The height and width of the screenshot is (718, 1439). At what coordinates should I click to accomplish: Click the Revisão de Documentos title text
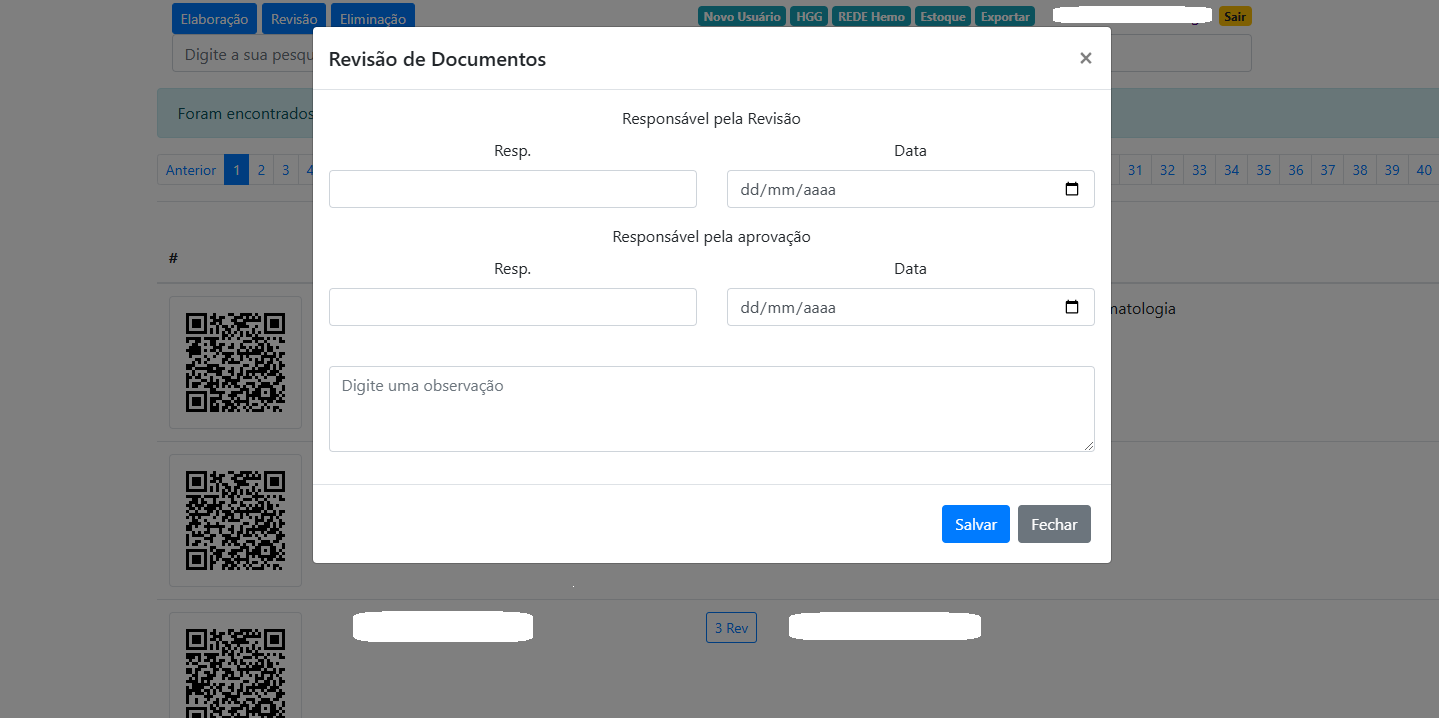437,59
